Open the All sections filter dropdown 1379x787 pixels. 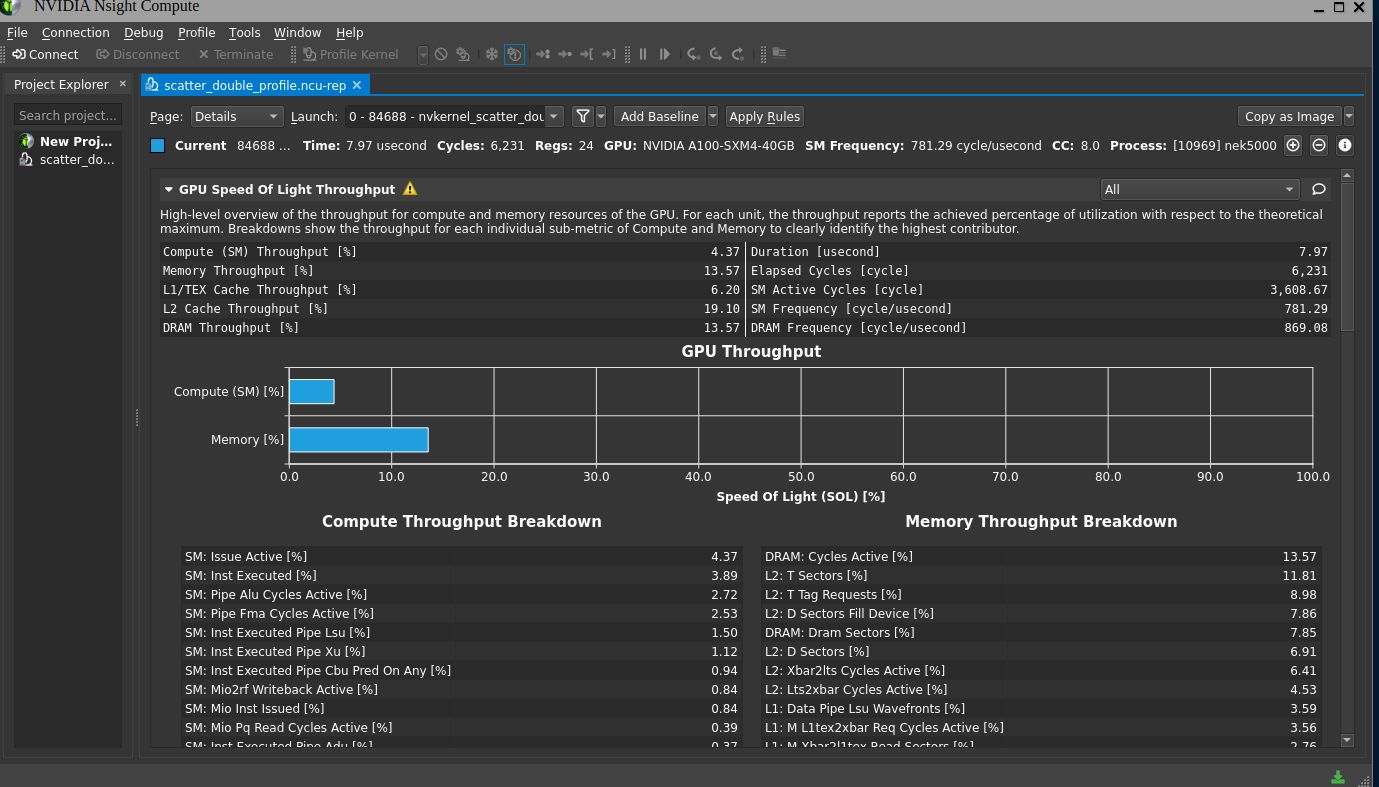tap(1198, 189)
